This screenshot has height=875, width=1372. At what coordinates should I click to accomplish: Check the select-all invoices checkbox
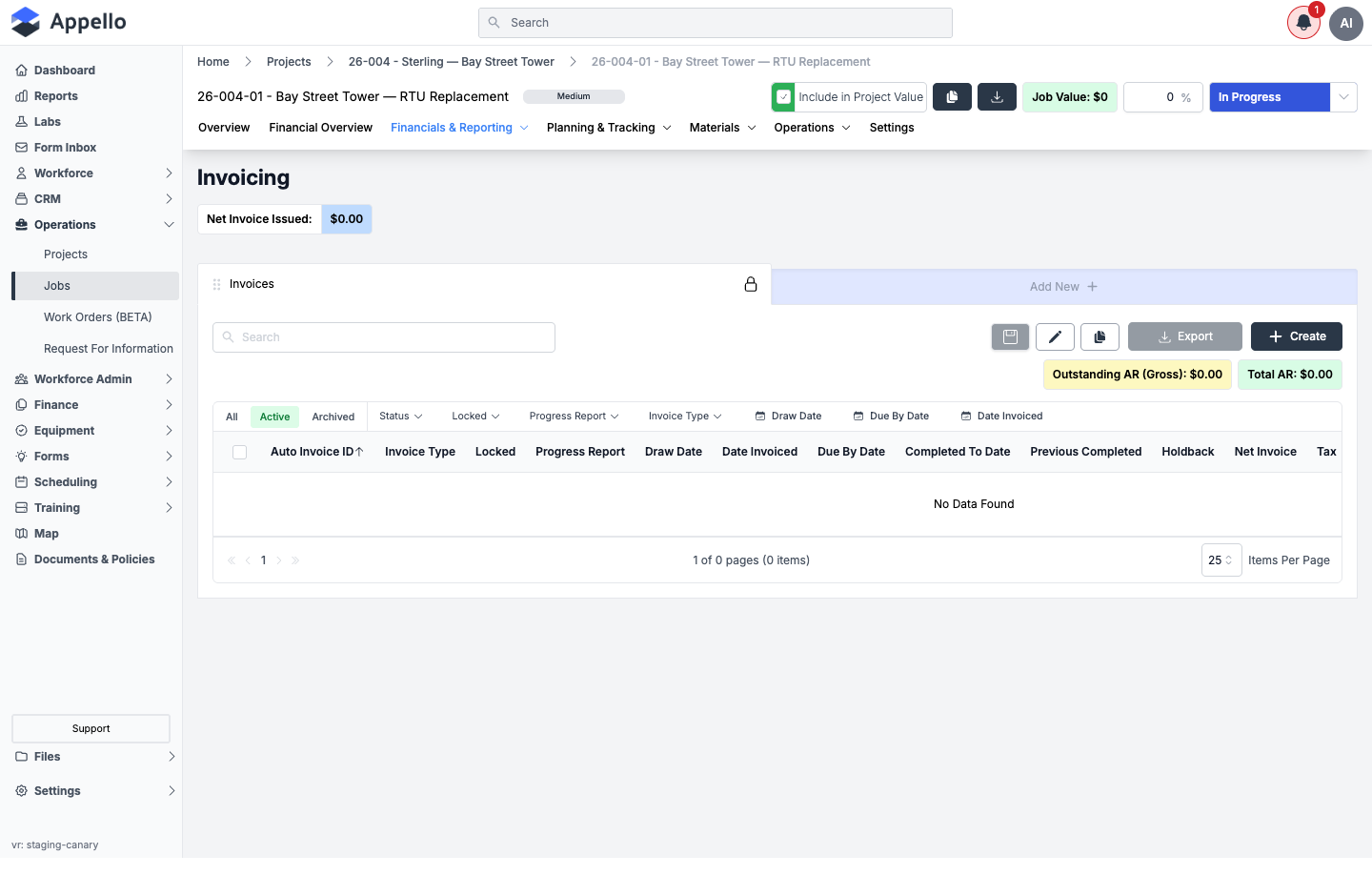(240, 453)
